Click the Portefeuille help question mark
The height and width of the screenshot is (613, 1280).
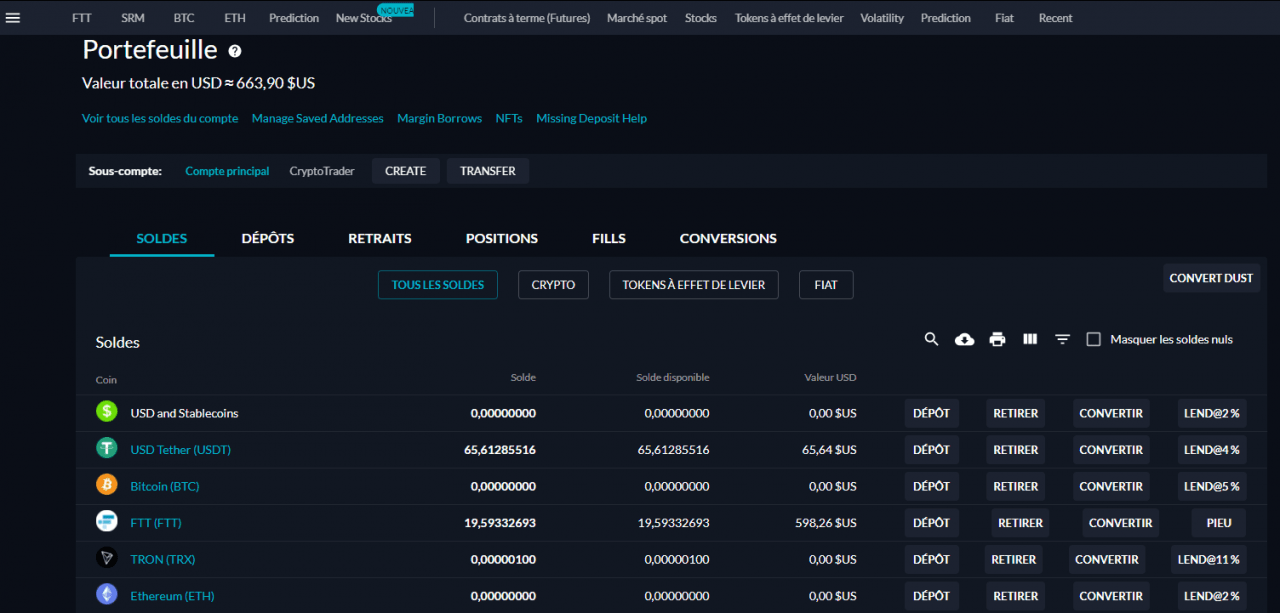[x=235, y=51]
